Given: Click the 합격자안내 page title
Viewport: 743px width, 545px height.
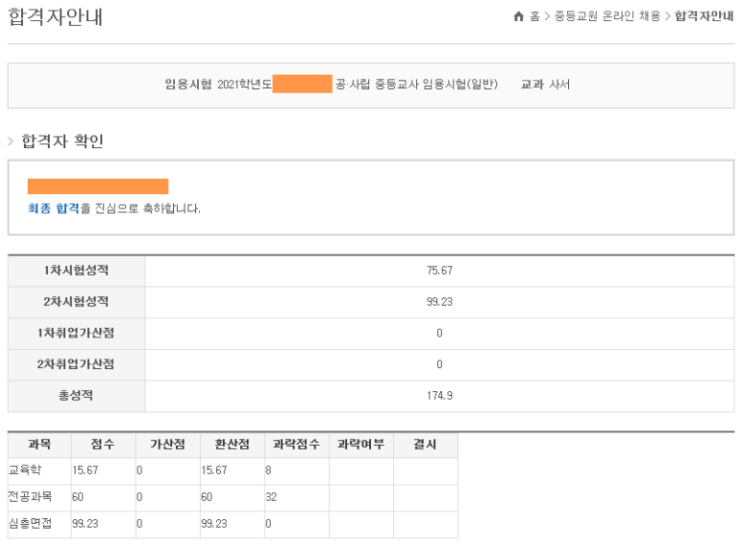Looking at the screenshot, I should point(55,17).
